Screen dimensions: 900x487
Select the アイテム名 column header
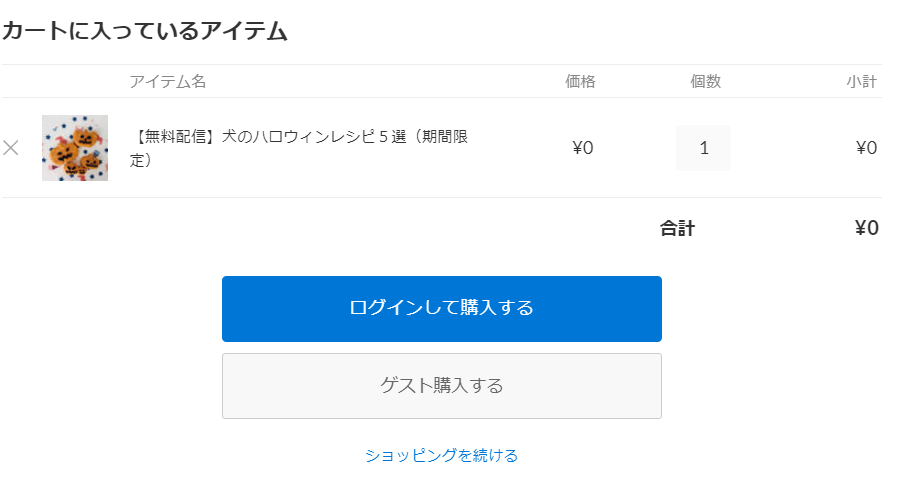[167, 82]
